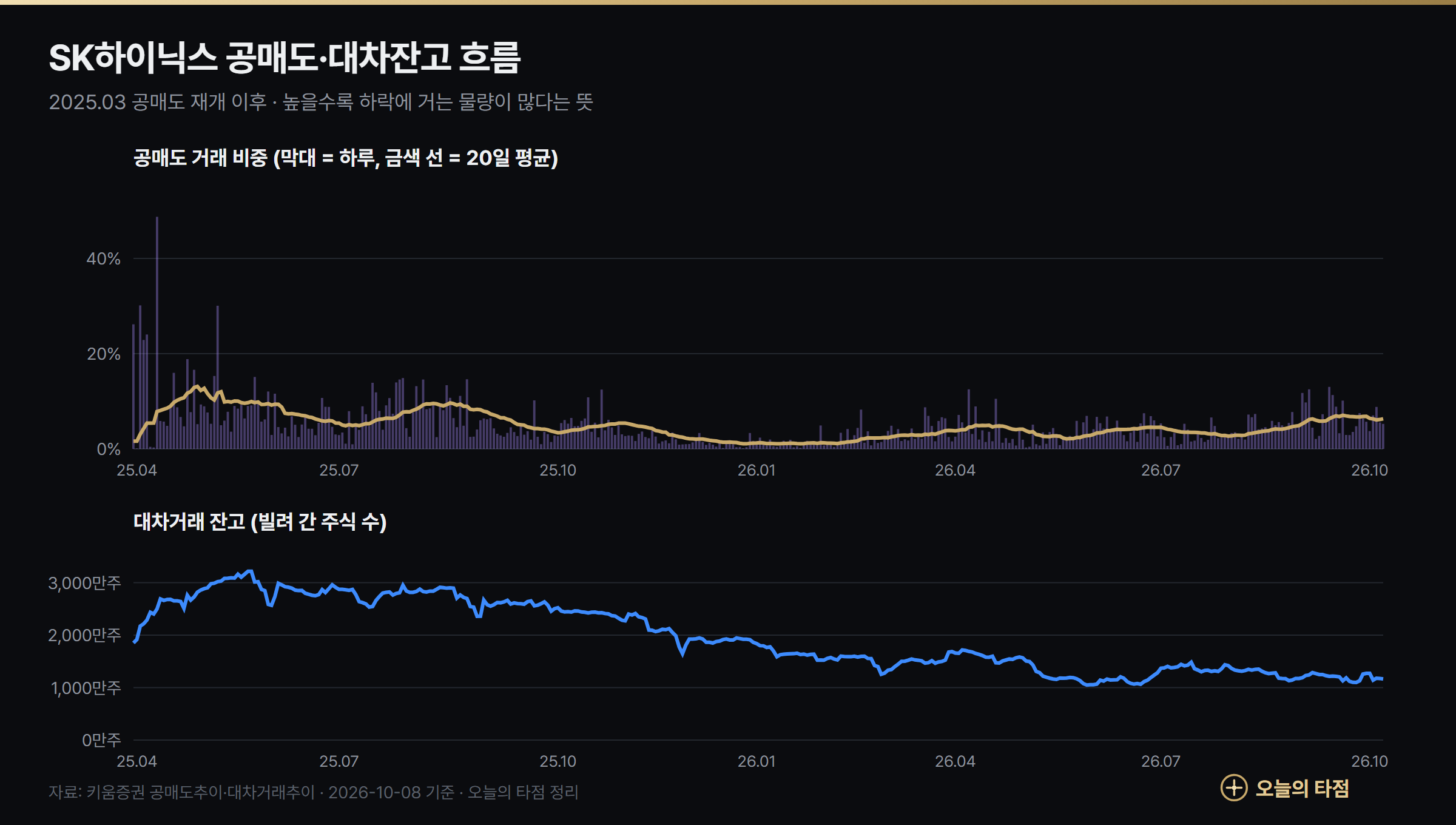Screen dimensions: 1456x825
Task: Click the 26.07 label under the upper chart
Action: pos(1161,470)
